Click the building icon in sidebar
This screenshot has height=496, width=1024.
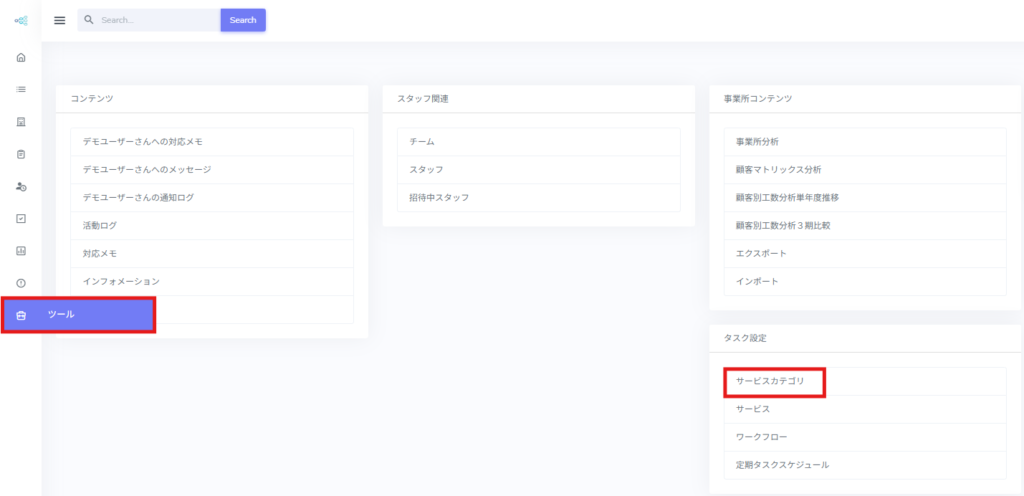click(21, 122)
